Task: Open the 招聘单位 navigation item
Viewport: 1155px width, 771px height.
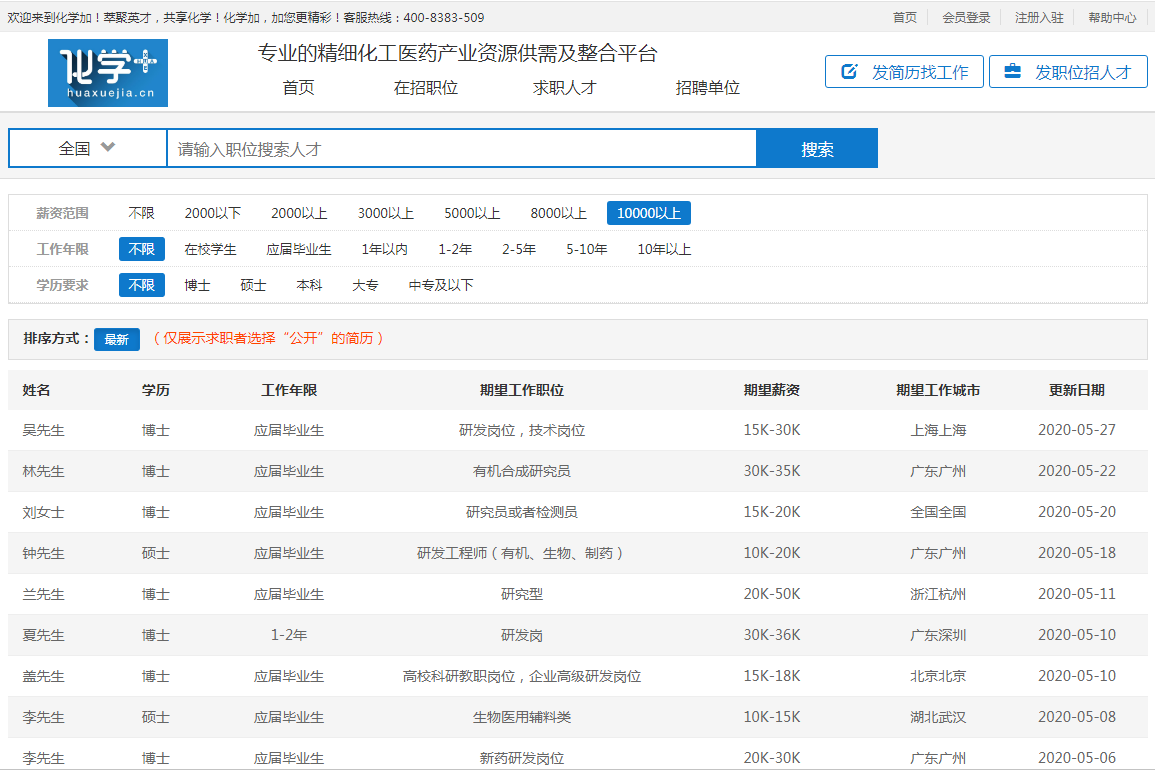Action: (707, 88)
